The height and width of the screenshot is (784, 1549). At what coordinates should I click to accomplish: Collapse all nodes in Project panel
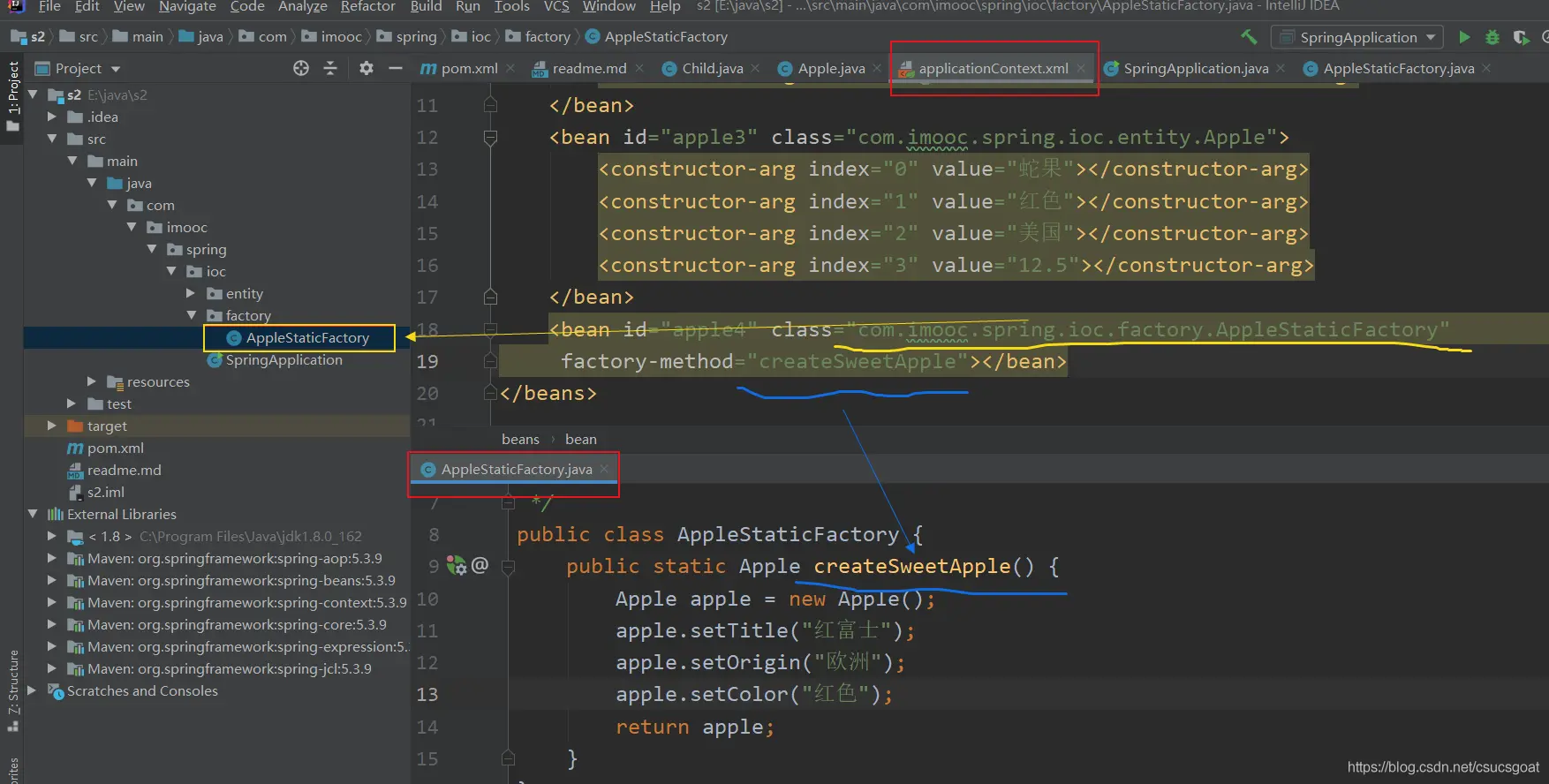pos(330,68)
